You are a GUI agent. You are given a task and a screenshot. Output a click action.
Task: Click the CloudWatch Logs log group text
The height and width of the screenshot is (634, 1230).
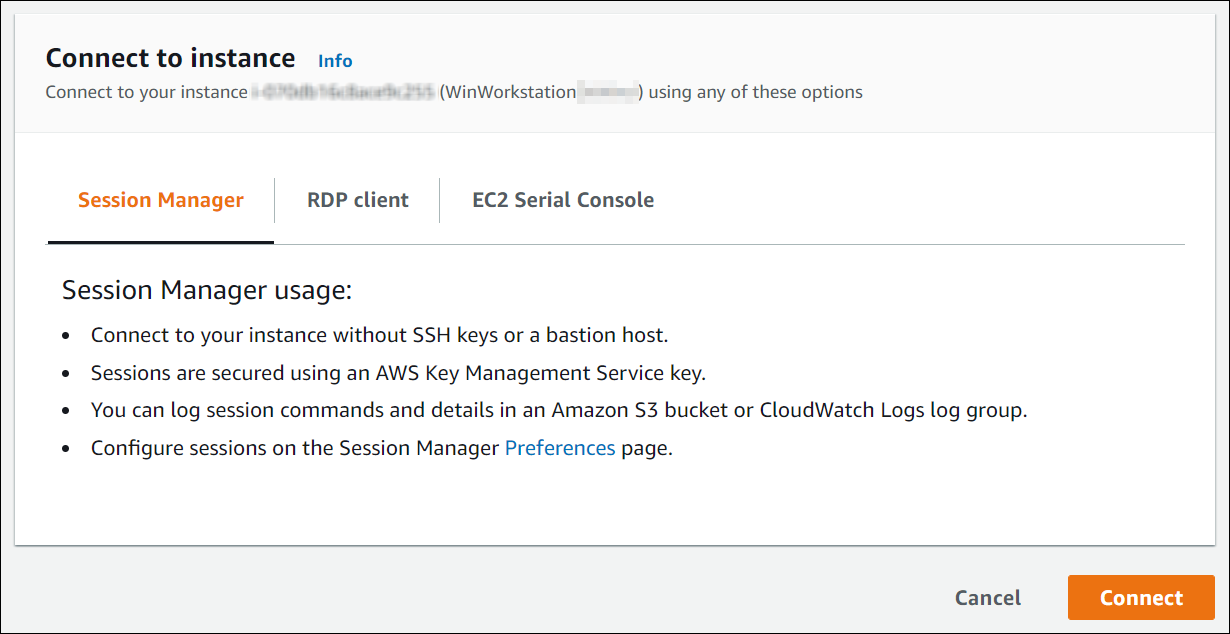coord(893,410)
